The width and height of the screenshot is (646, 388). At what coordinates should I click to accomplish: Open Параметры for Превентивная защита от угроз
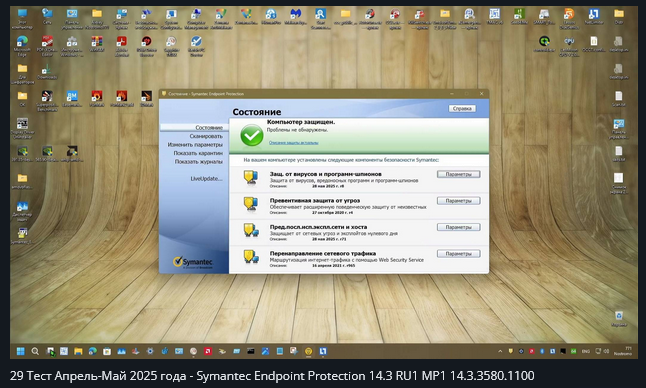tap(459, 201)
